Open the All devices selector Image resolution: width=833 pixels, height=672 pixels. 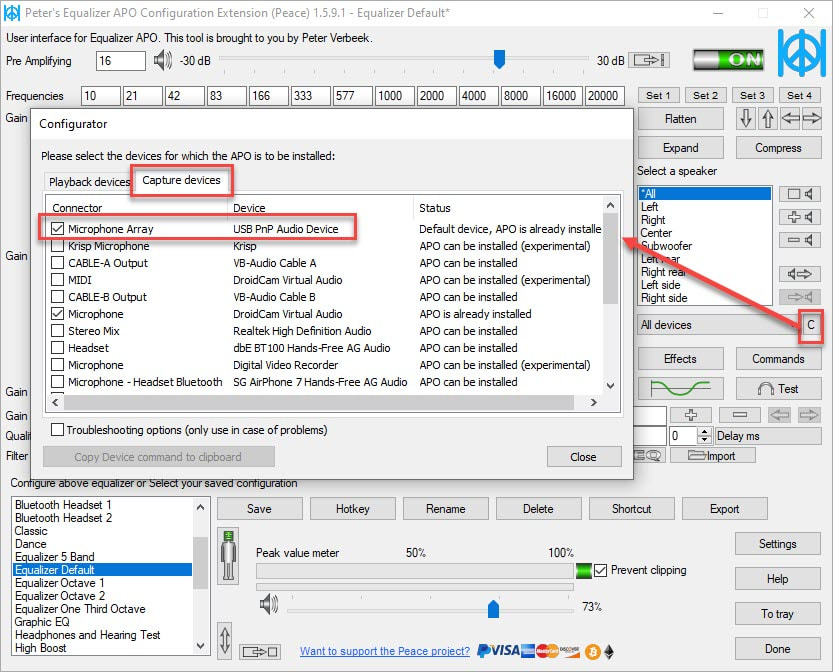coord(718,325)
